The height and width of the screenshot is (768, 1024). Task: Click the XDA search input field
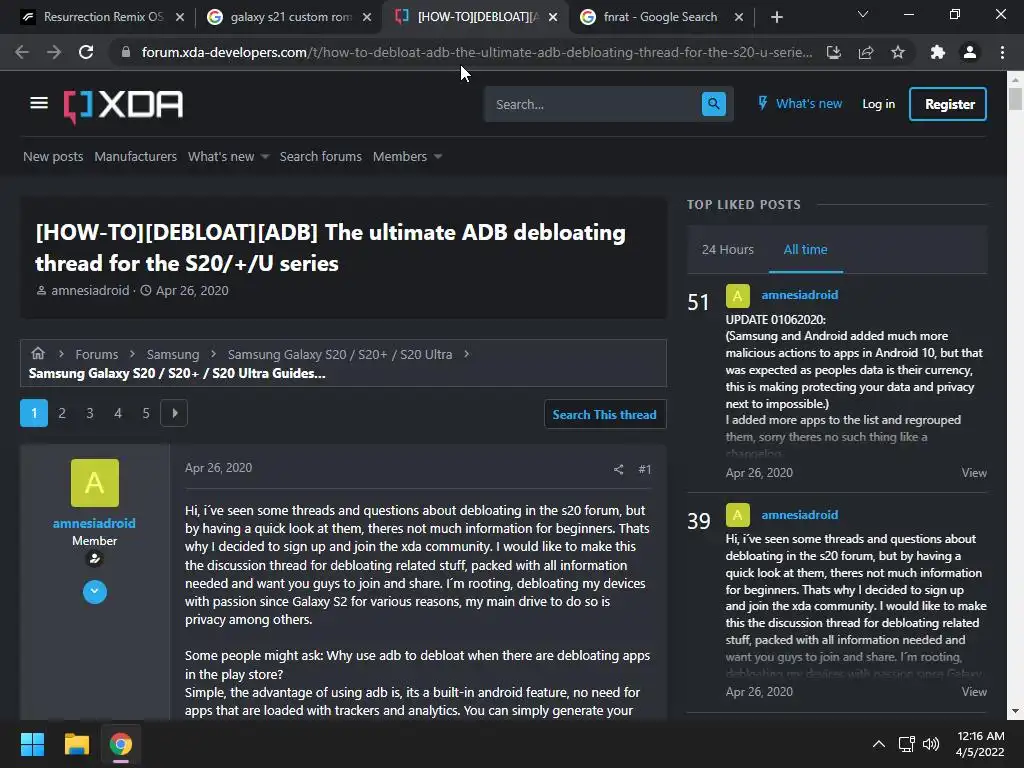coord(592,104)
